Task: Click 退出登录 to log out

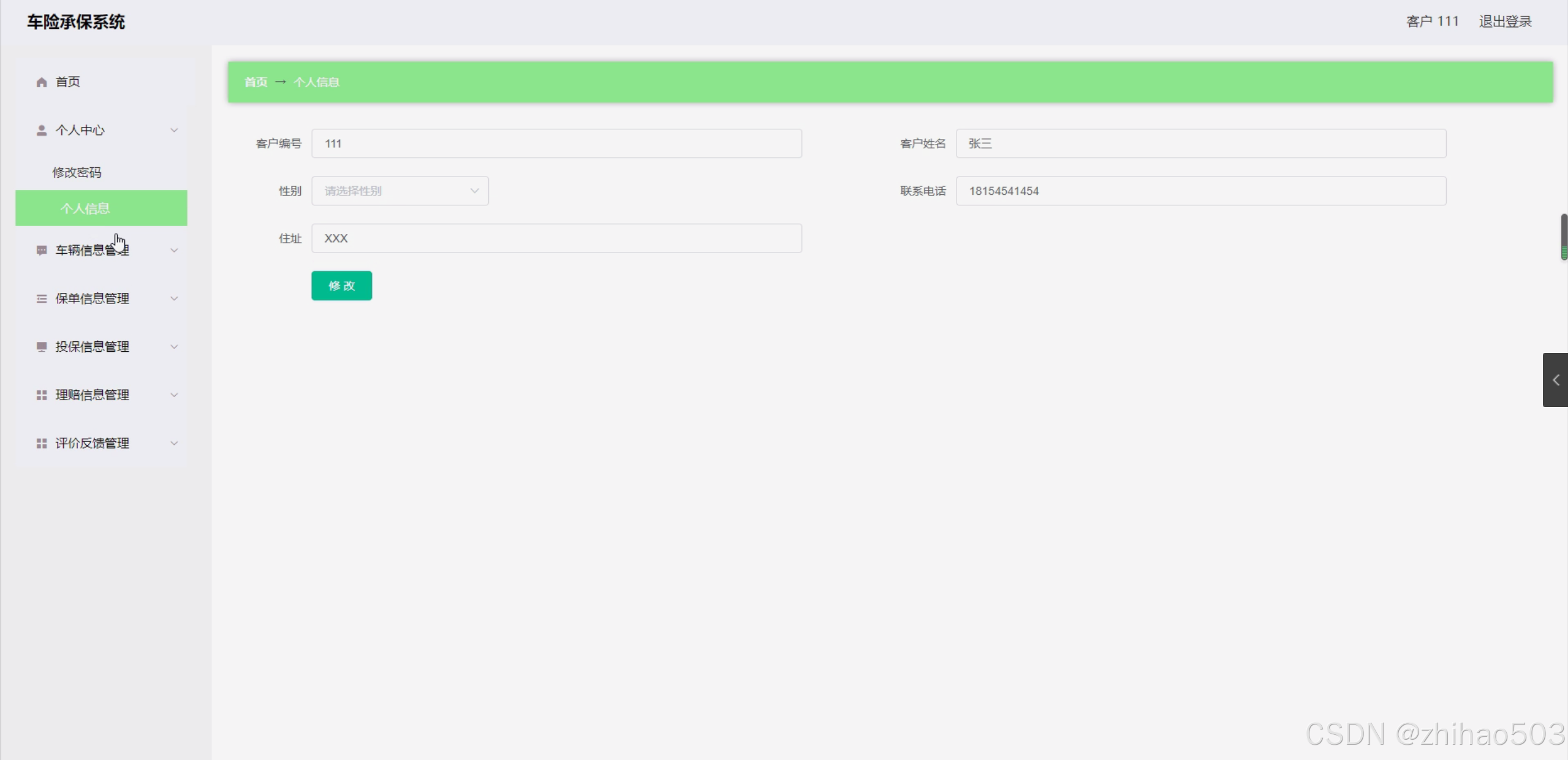Action: [1504, 21]
